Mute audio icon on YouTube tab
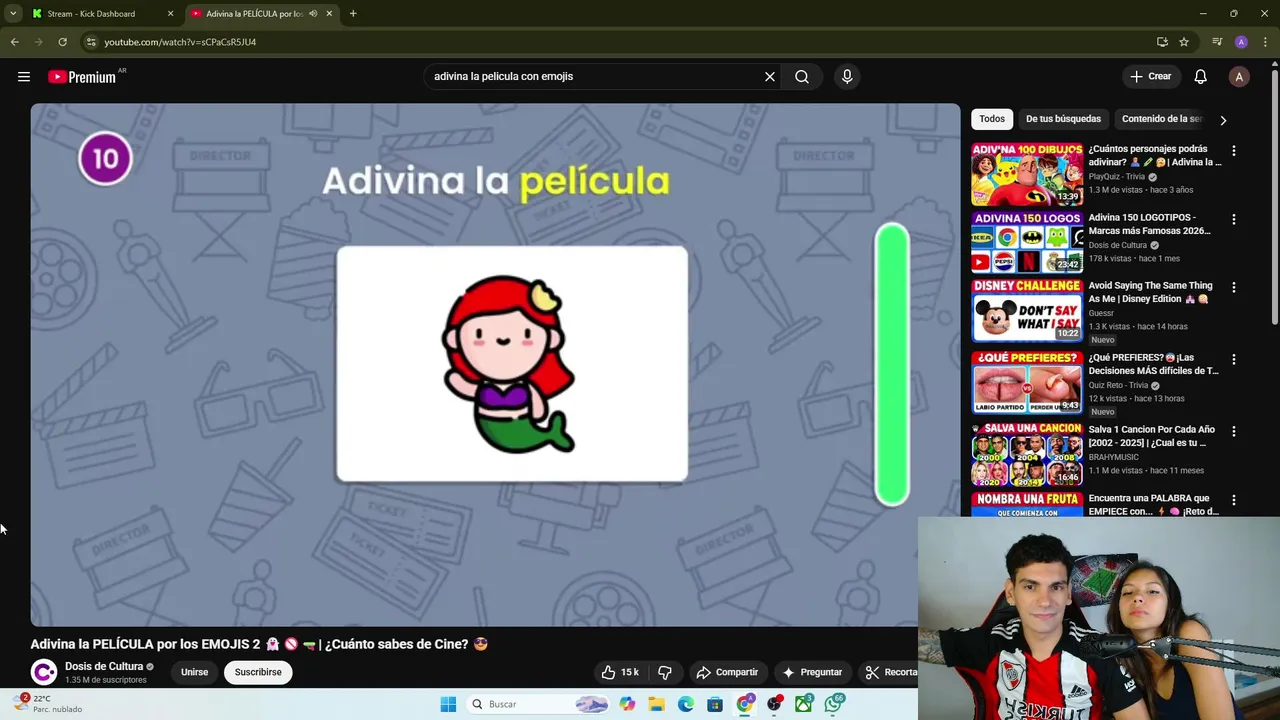 313,14
